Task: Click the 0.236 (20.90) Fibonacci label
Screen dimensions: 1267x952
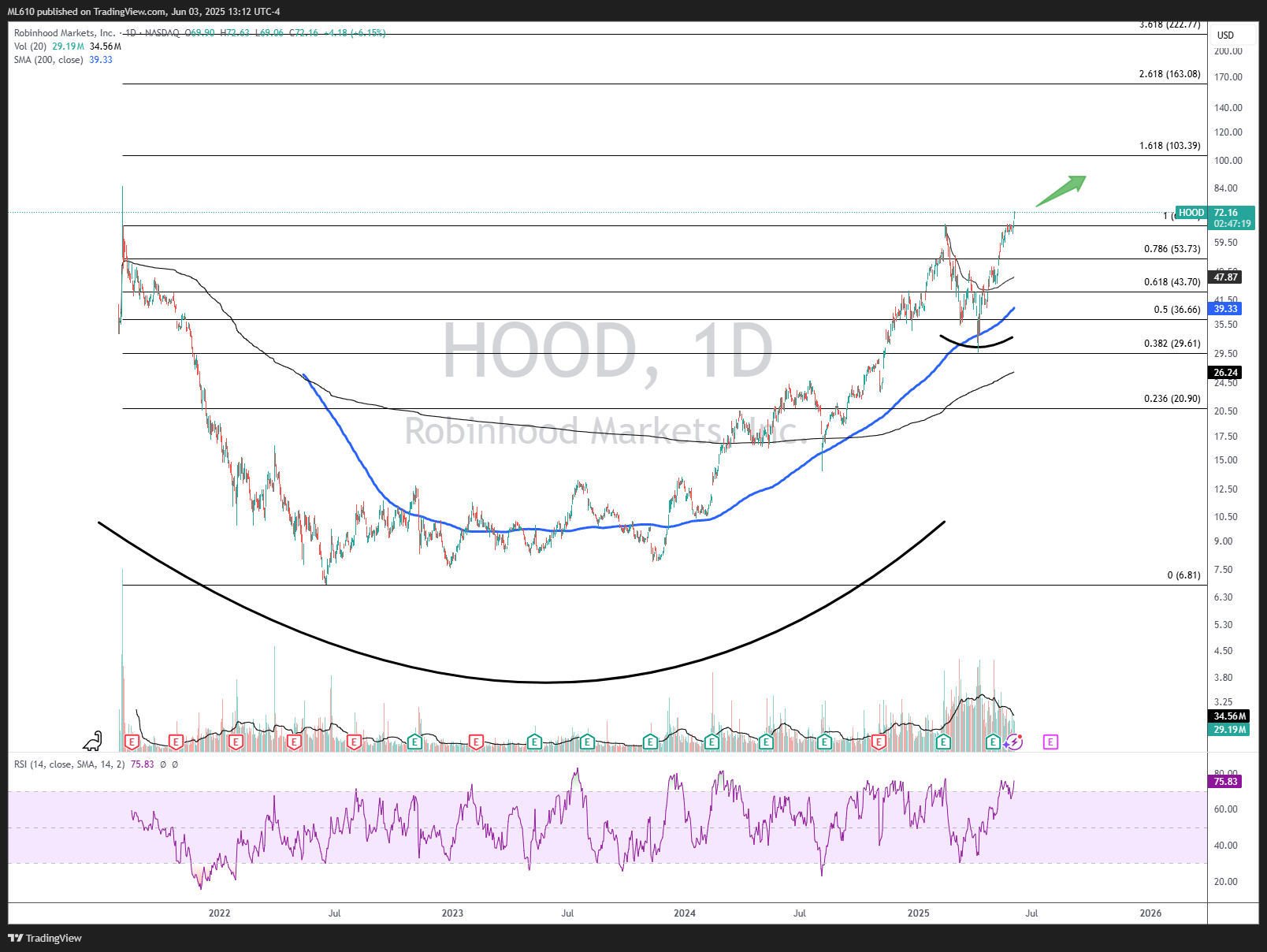Action: click(x=1172, y=399)
